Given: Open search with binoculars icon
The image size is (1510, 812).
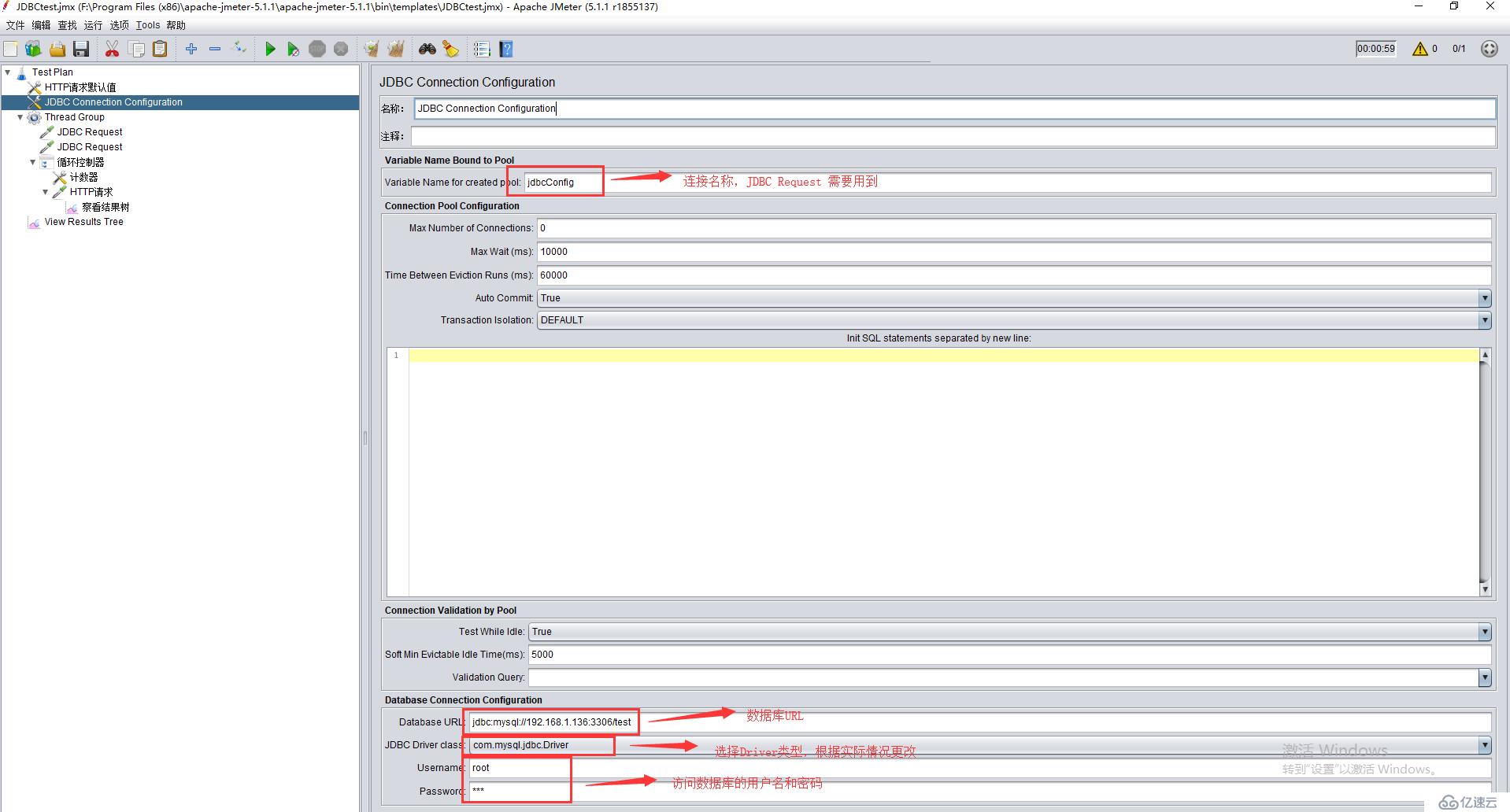Looking at the screenshot, I should click(427, 49).
